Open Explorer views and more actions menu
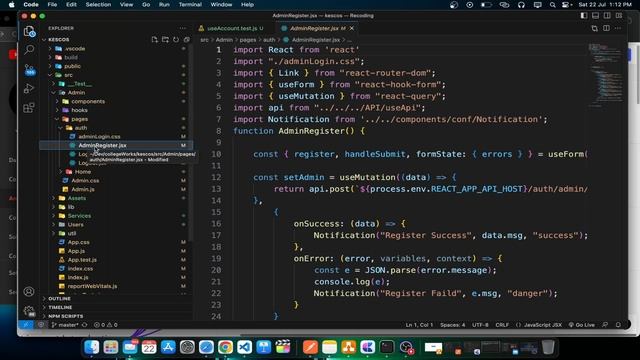 pyautogui.click(x=182, y=28)
